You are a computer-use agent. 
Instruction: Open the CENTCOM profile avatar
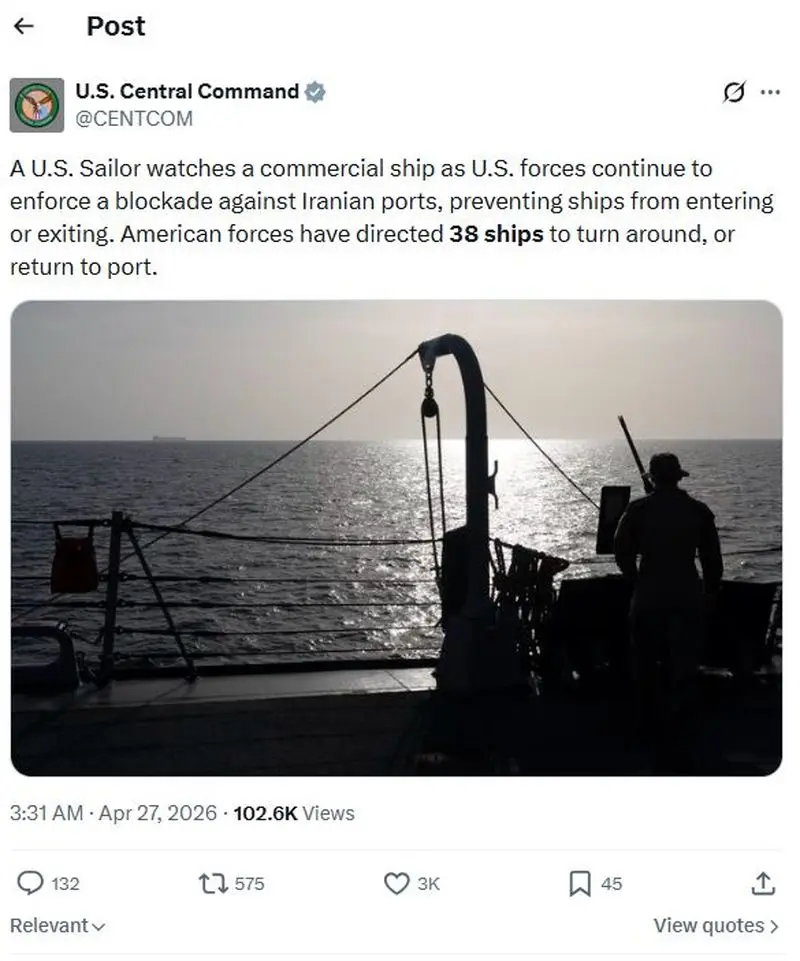pyautogui.click(x=37, y=105)
